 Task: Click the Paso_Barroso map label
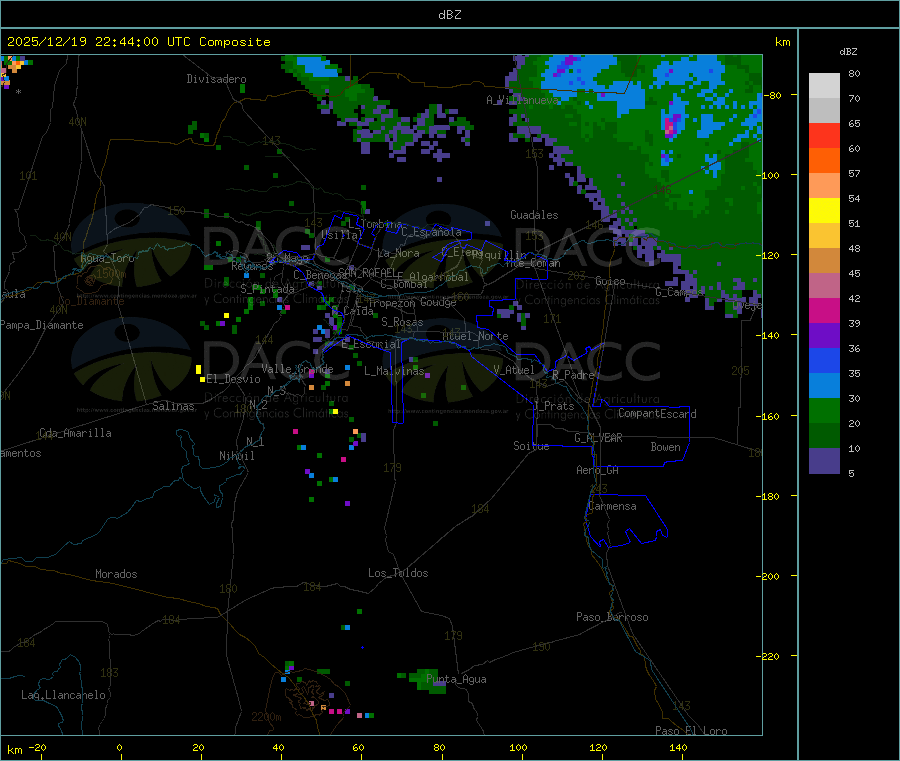click(x=612, y=617)
